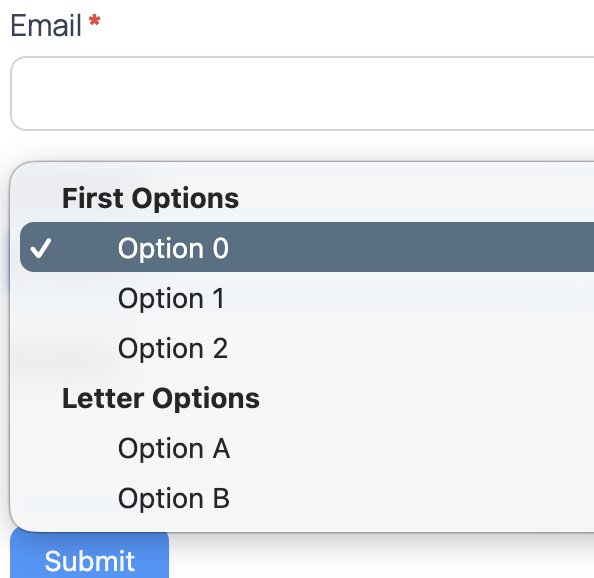Screen dimensions: 594x578
Task: Choose Option 1 from the dropdown
Action: (307, 298)
